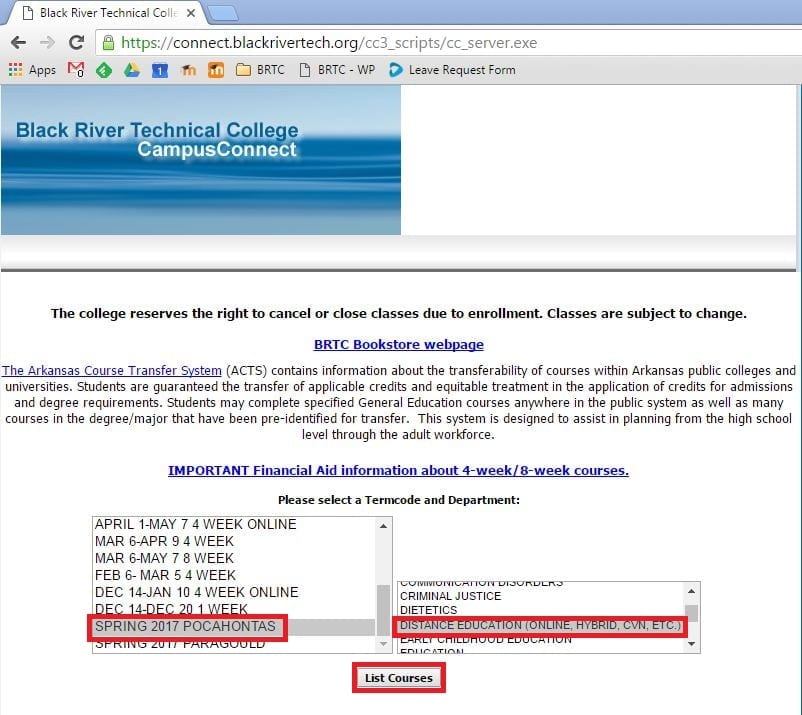Viewport: 802px width, 715px height.
Task: Click the List Courses button
Action: point(398,678)
